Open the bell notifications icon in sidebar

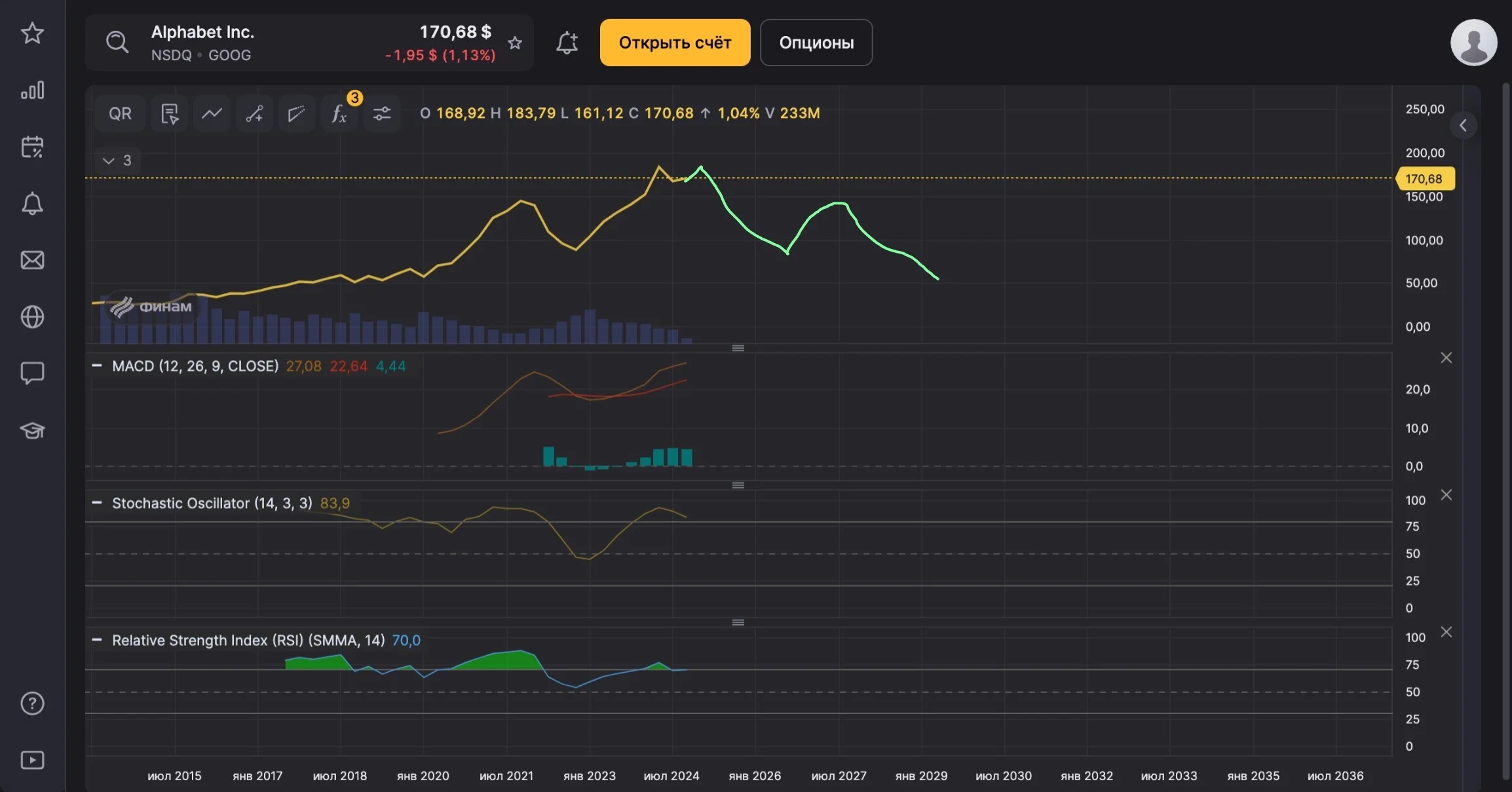pos(32,204)
